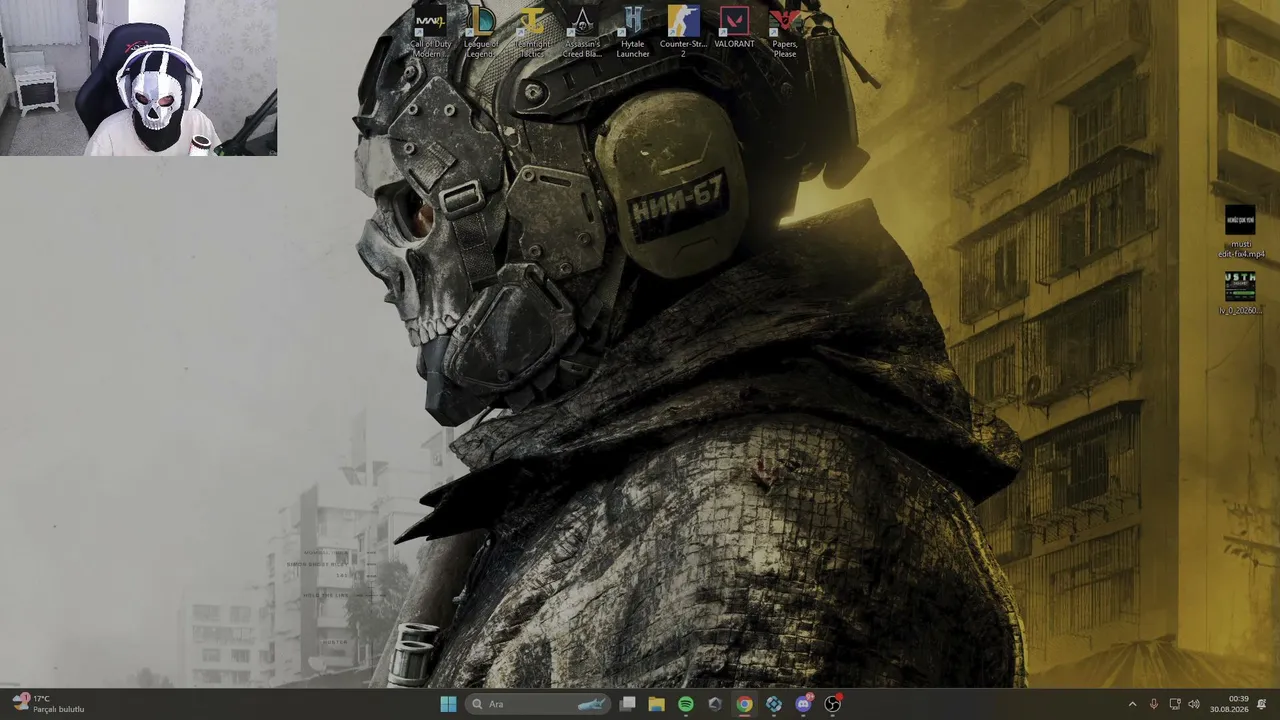Open network settings from the system tray
Viewport: 1280px width, 720px height.
(x=1175, y=704)
